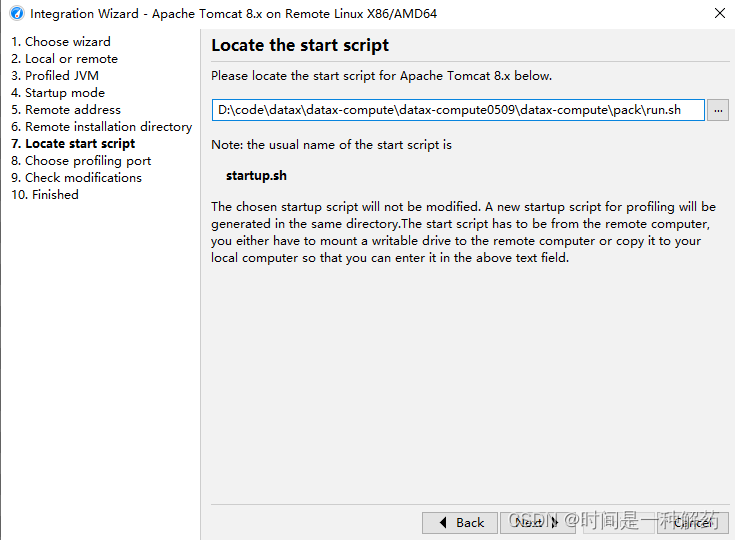The image size is (735, 540).
Task: Select step 9. Check modifications
Action: [x=76, y=178]
